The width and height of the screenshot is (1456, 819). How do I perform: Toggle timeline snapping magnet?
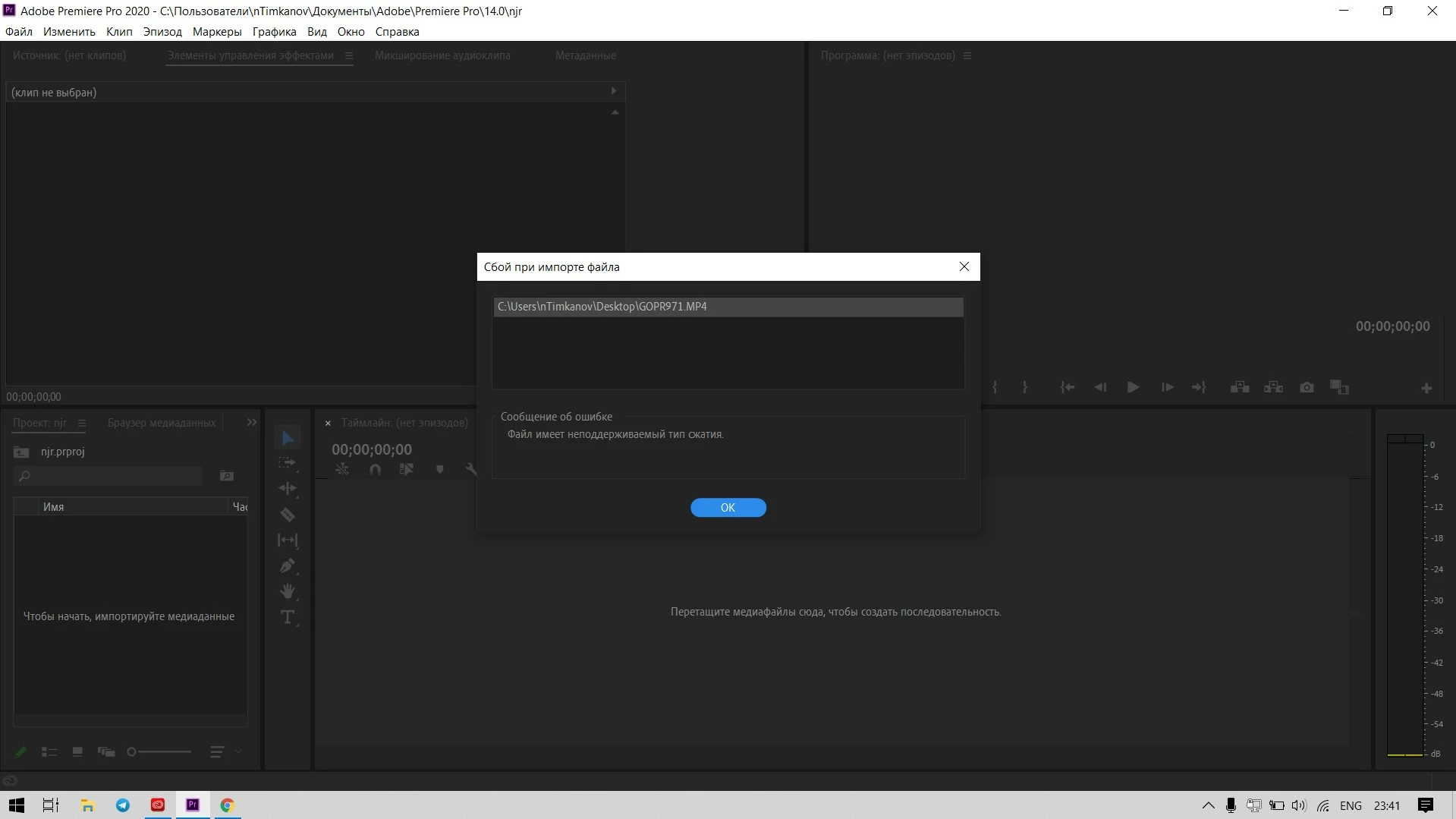tap(375, 470)
